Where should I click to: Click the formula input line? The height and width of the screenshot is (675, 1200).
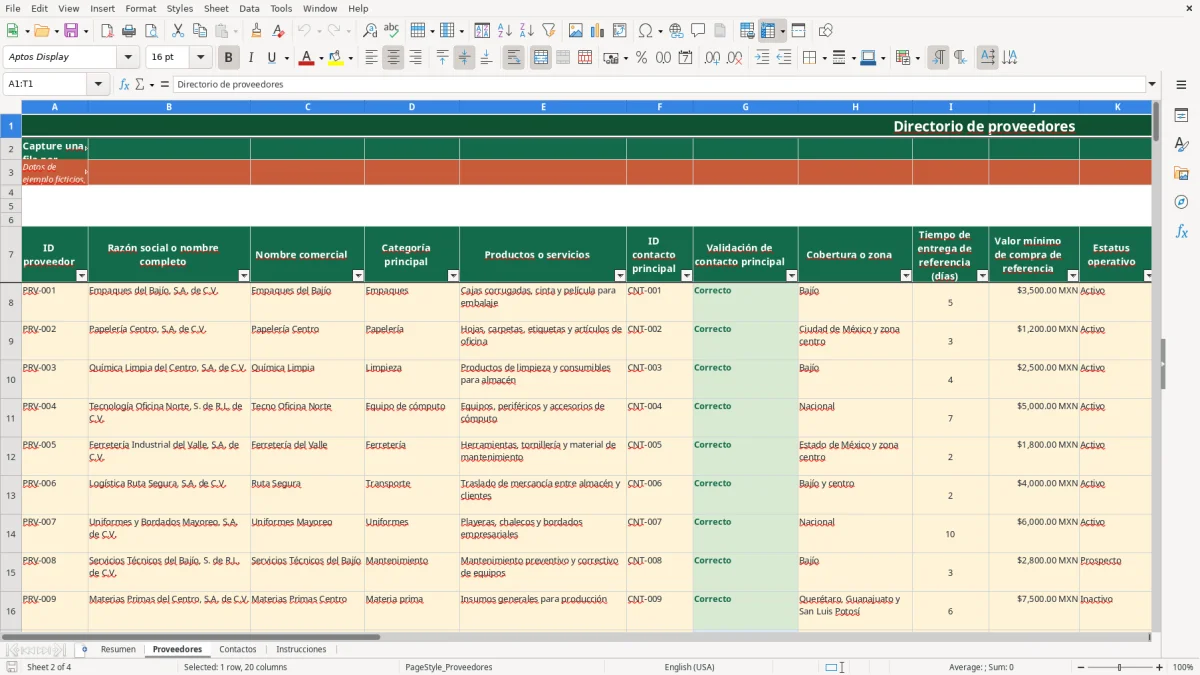[x=659, y=84]
